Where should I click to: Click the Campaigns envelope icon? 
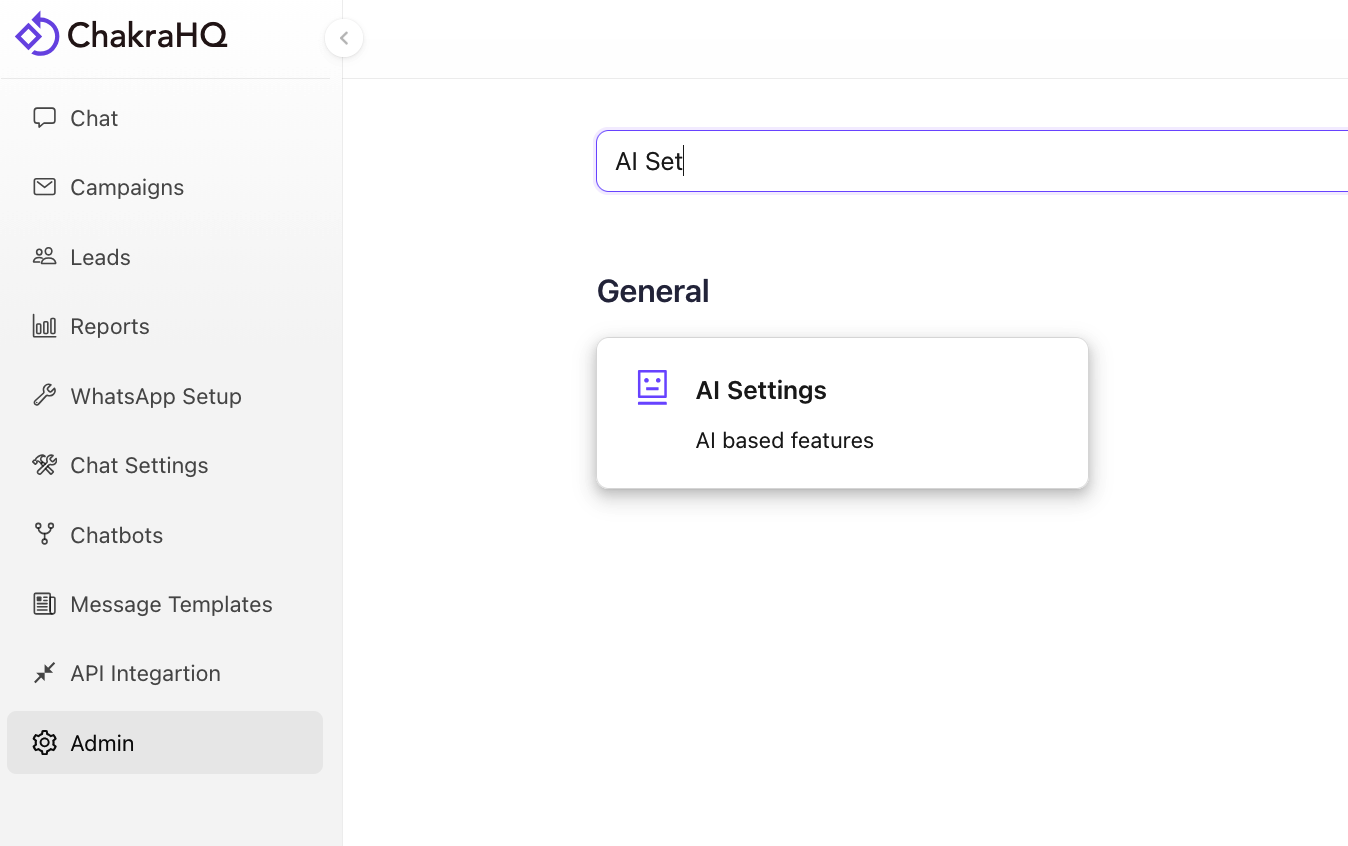click(x=44, y=187)
